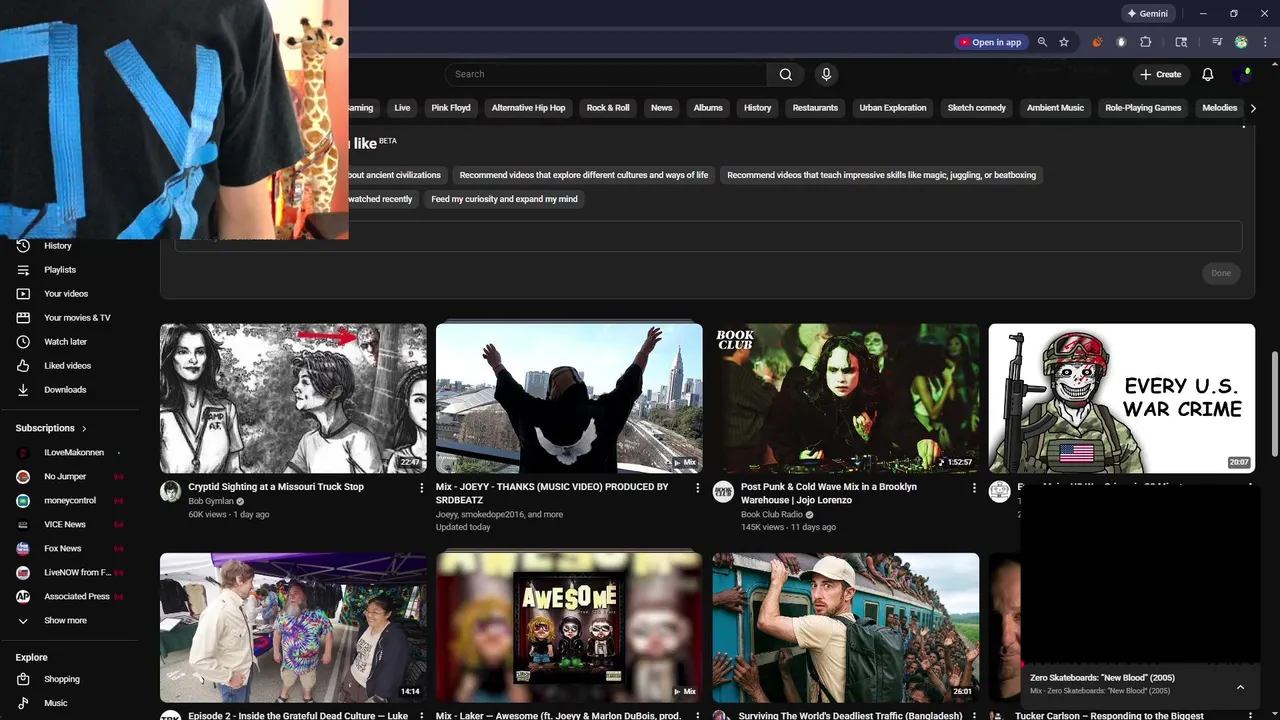Expand the Zero Skateboards miniplayer chevron
The image size is (1280, 720).
pos(1240,687)
